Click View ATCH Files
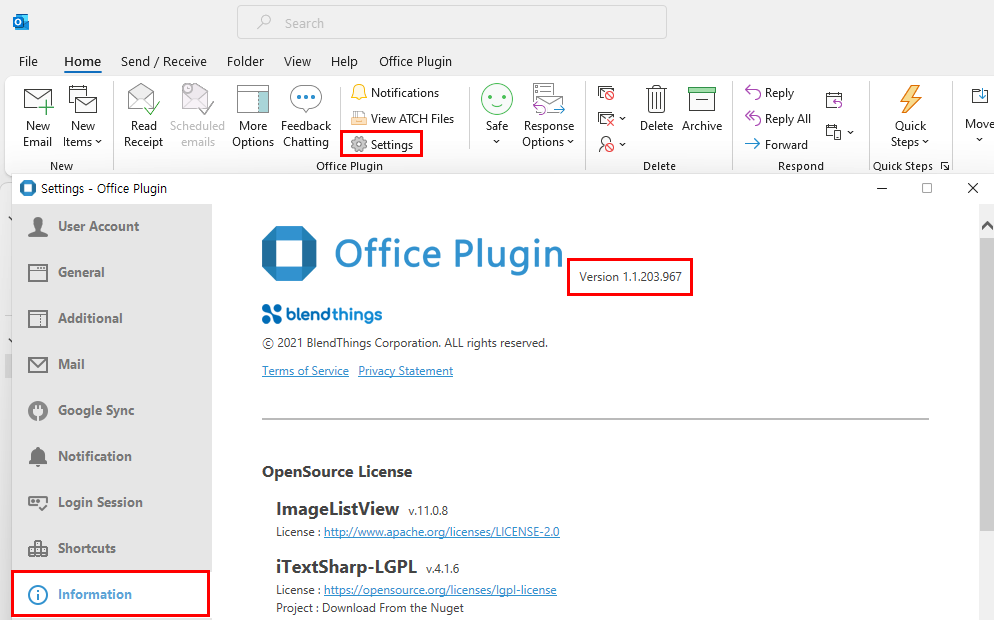Viewport: 994px width, 620px height. point(403,119)
